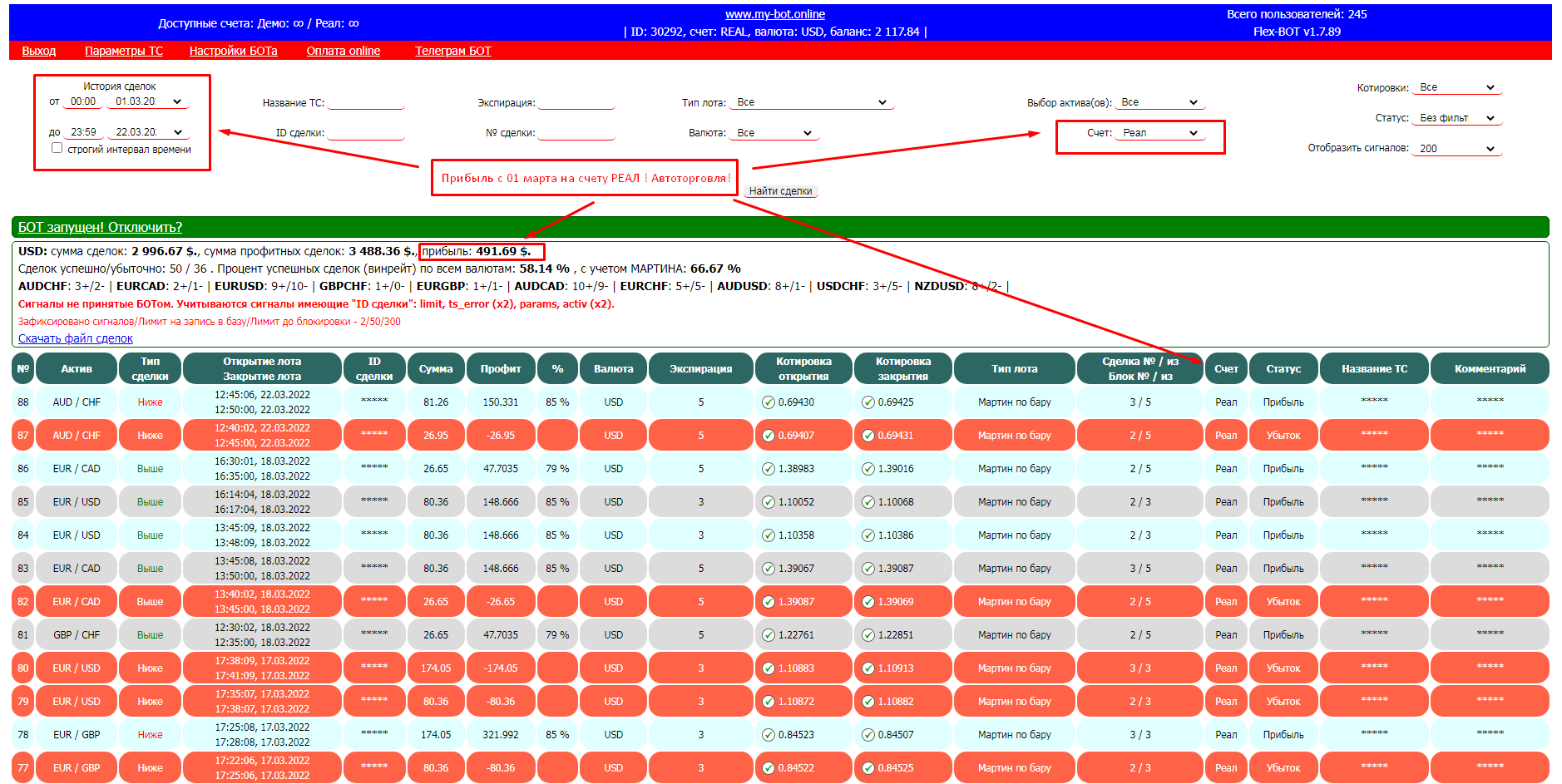Viewport: 1562px width, 784px height.
Task: Open Параметры ТС menu item
Action: coord(124,51)
